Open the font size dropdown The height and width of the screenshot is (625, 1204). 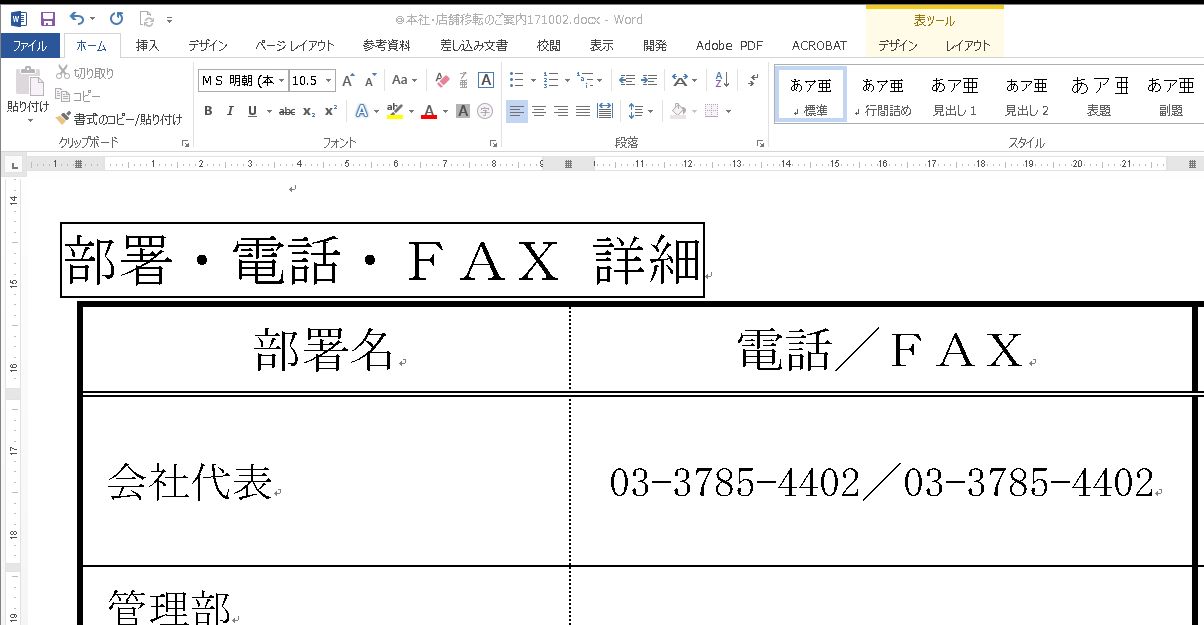[x=328, y=80]
